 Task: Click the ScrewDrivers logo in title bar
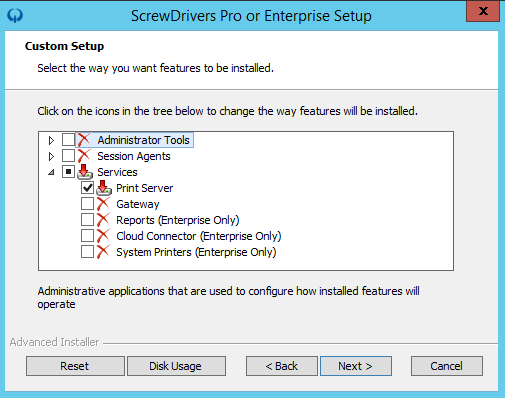15,15
